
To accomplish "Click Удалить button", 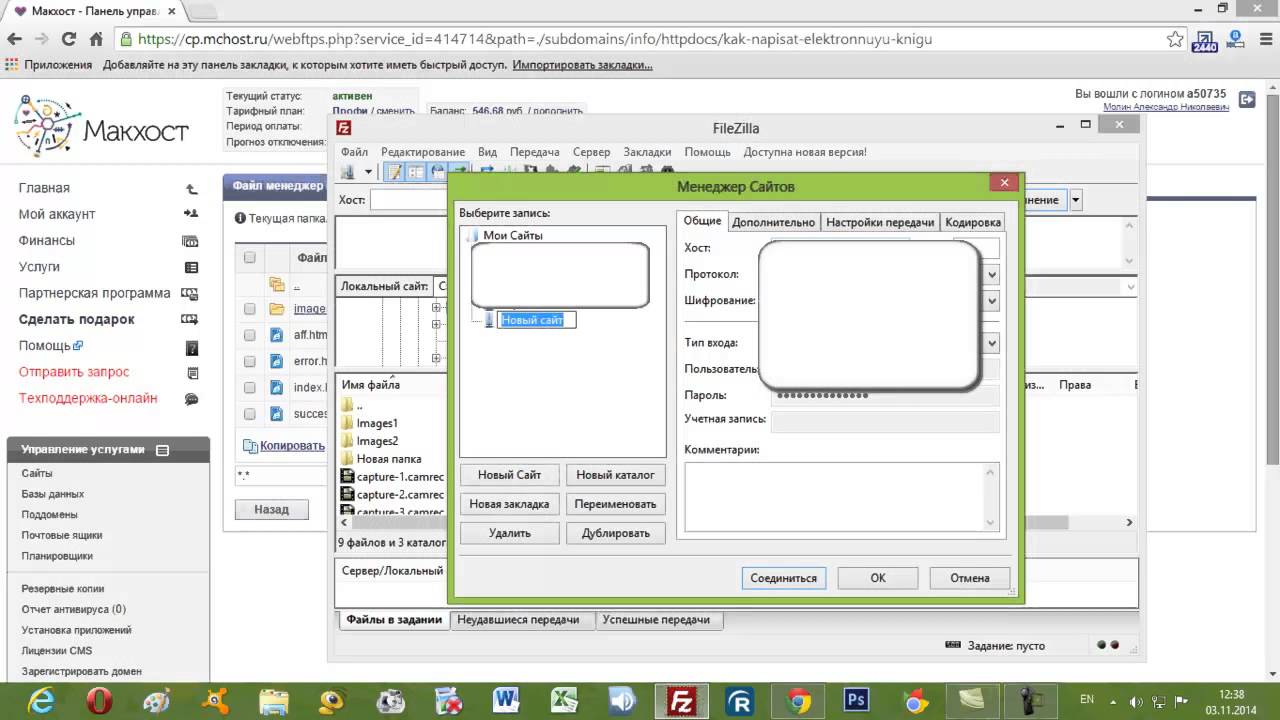I will (x=510, y=533).
